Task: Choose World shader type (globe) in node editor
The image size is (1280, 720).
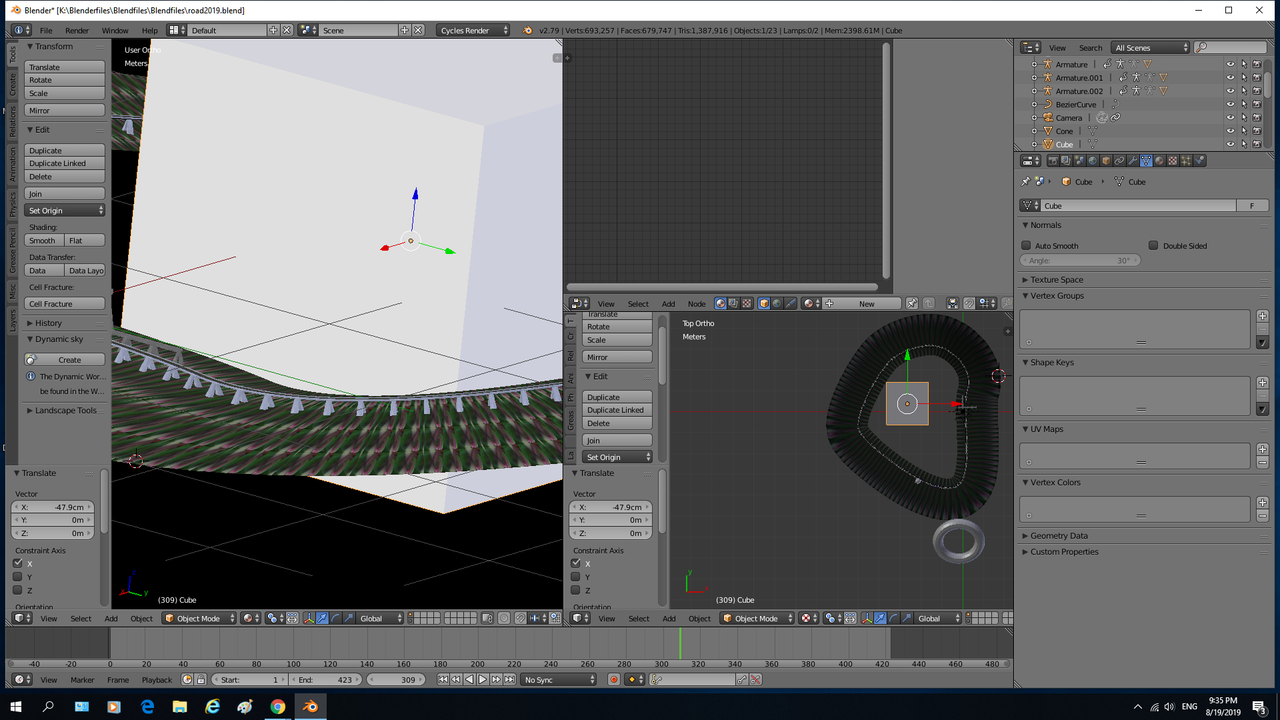Action: (x=777, y=303)
